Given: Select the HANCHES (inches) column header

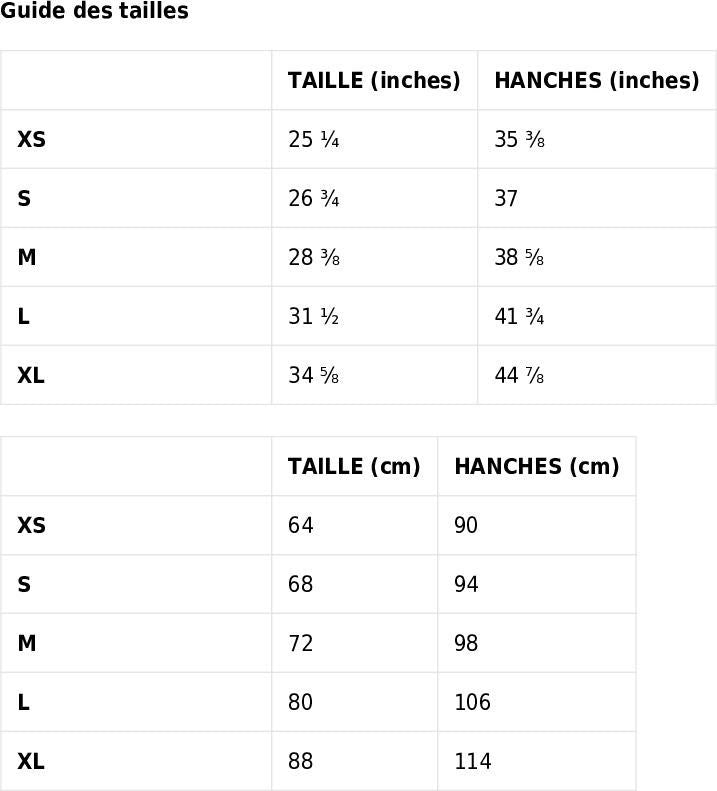Looking at the screenshot, I should coord(596,80).
